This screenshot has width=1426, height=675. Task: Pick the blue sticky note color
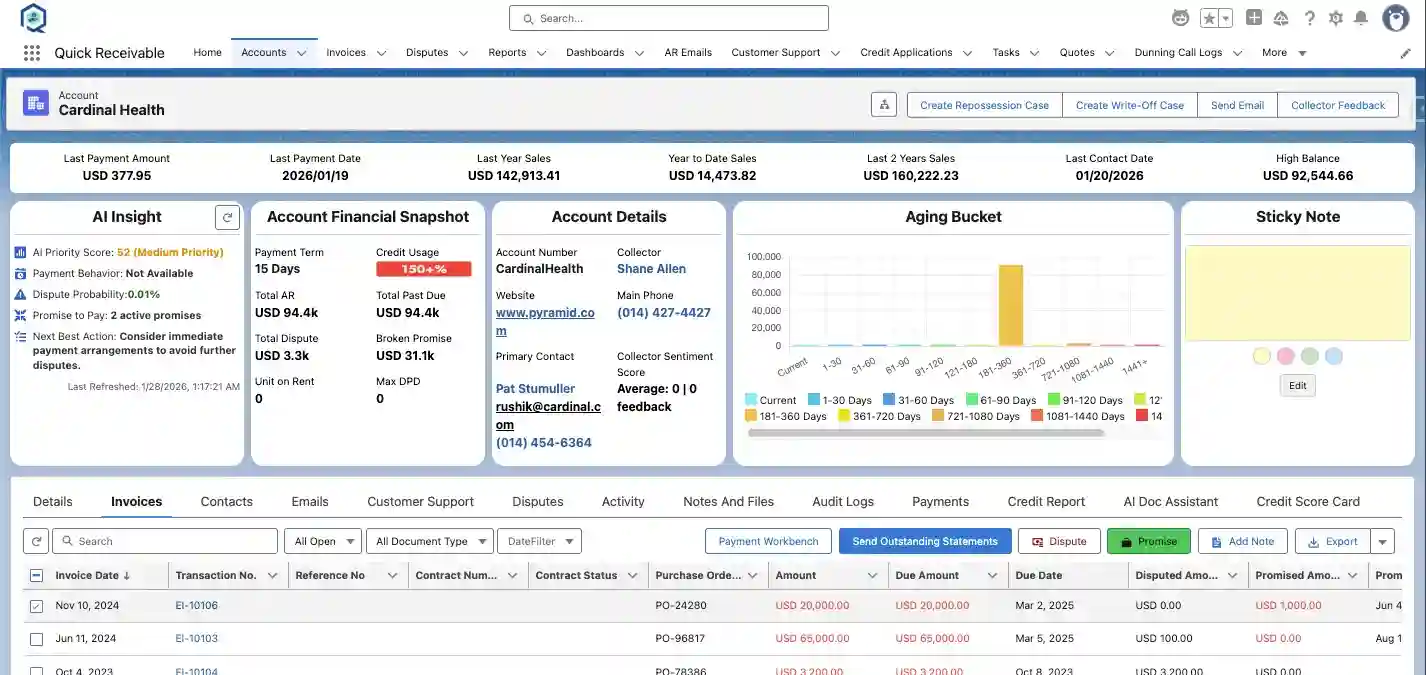click(1334, 356)
